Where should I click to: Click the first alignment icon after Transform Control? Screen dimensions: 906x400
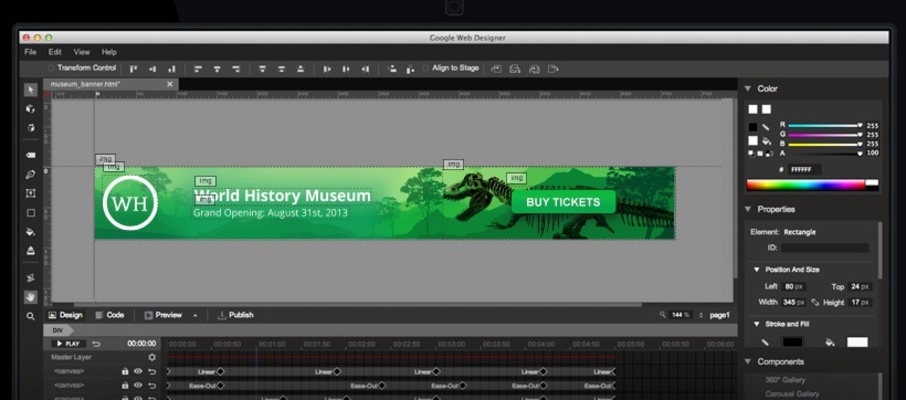click(x=133, y=69)
